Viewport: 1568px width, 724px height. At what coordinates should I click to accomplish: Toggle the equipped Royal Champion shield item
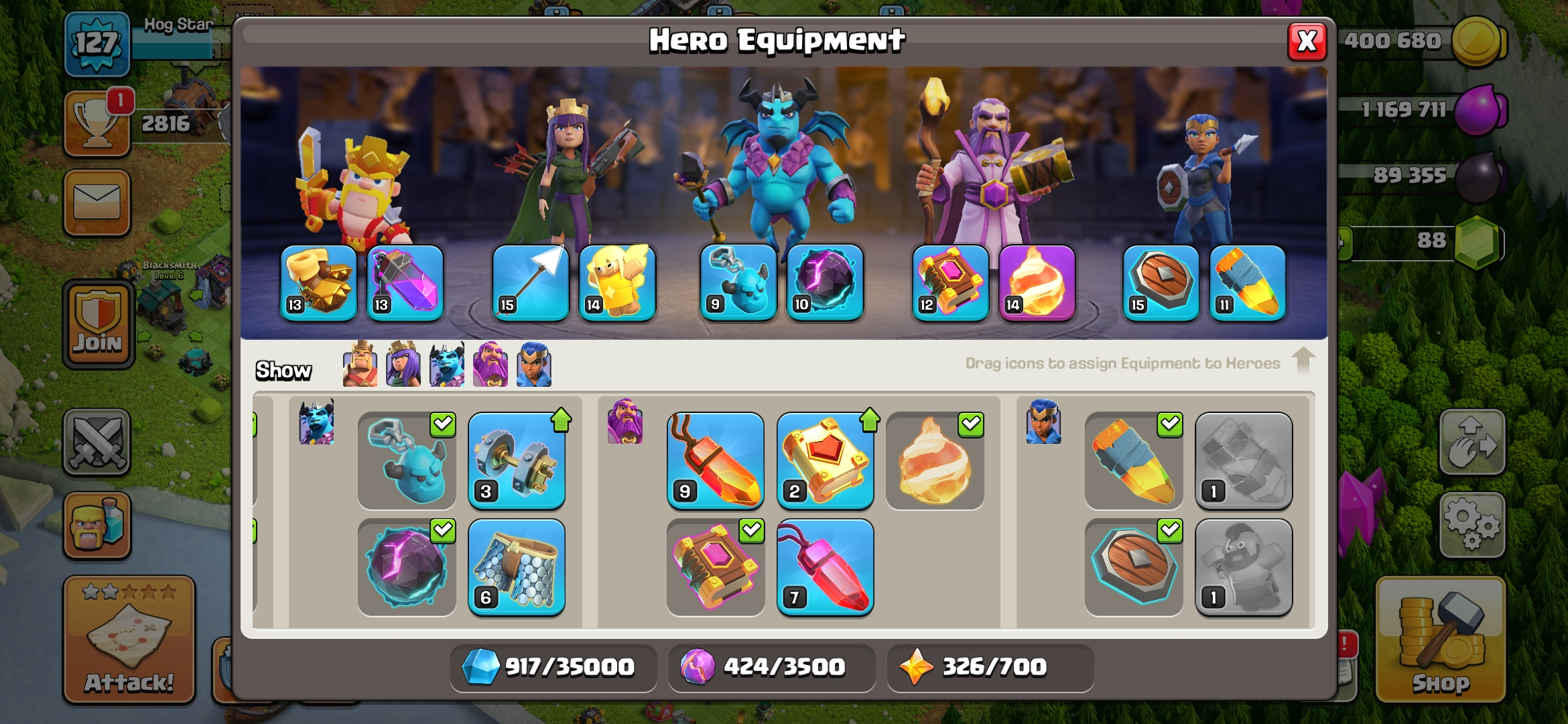tap(1134, 567)
